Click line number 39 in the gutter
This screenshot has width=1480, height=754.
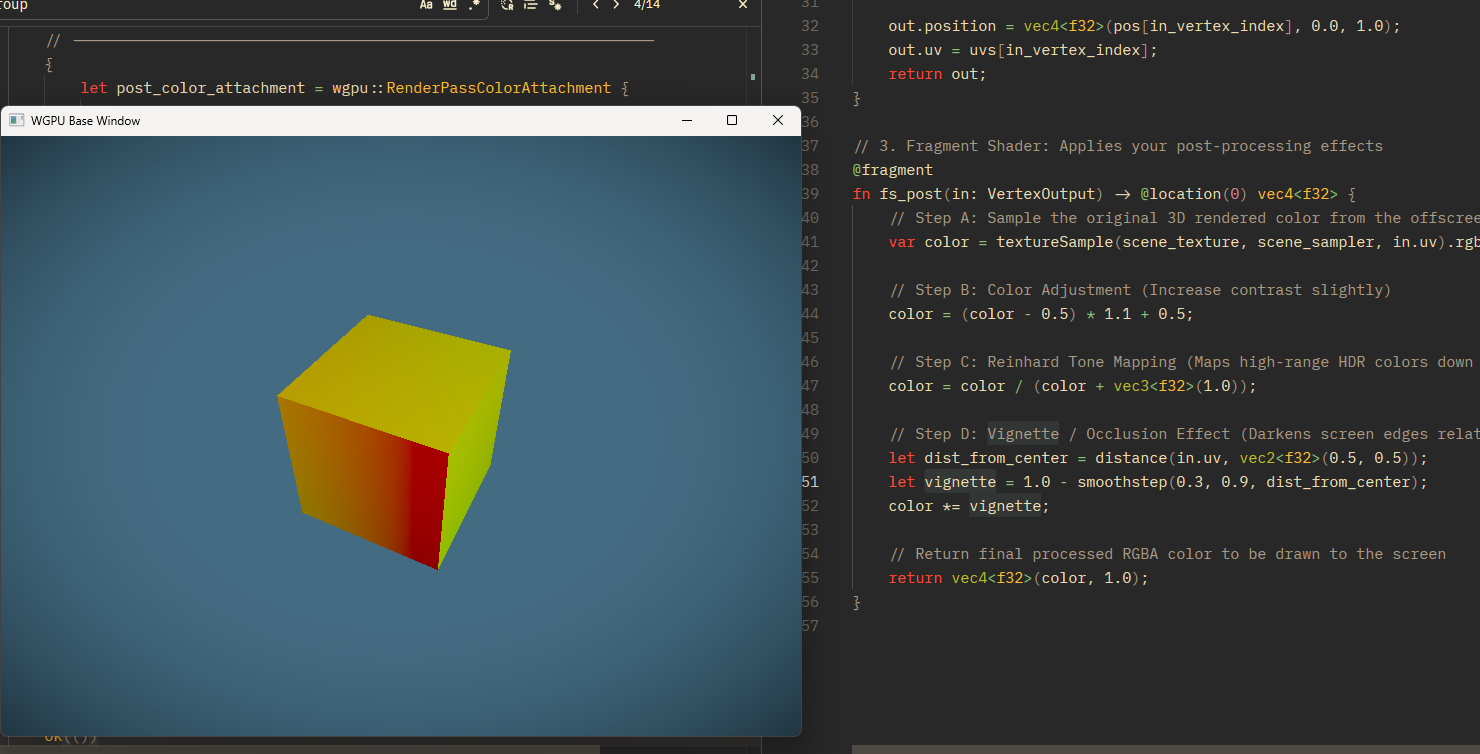810,194
